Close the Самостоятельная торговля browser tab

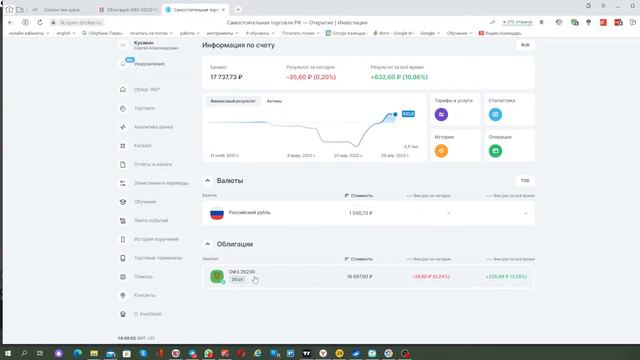point(223,9)
